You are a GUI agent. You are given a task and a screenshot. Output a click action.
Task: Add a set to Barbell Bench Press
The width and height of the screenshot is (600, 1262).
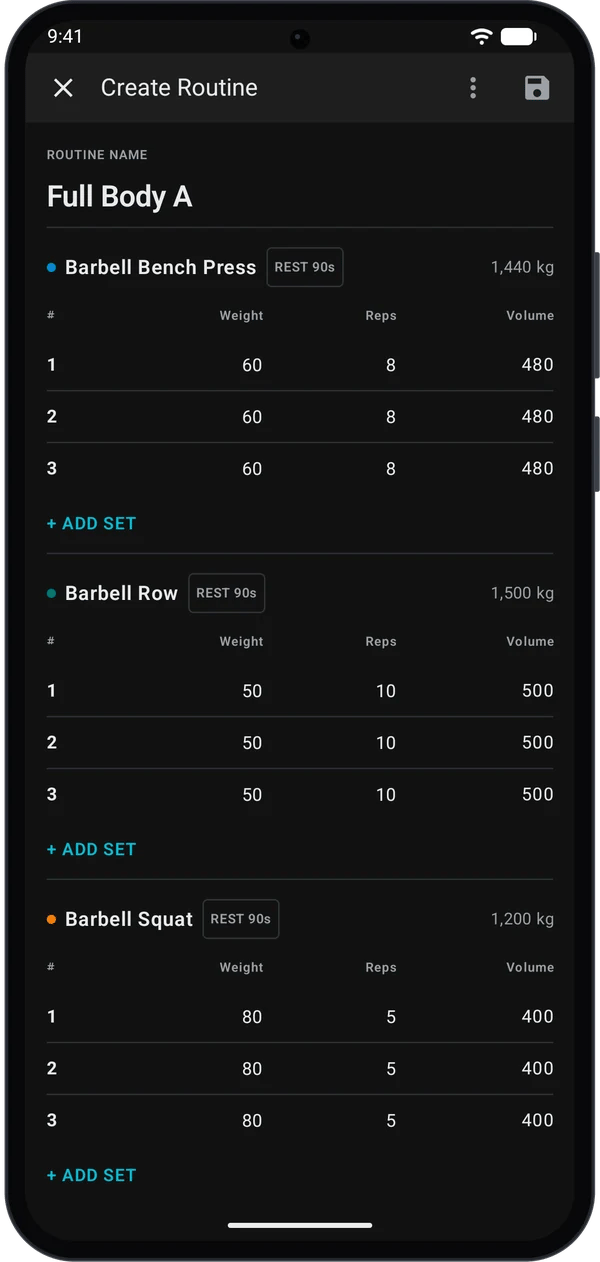tap(91, 523)
